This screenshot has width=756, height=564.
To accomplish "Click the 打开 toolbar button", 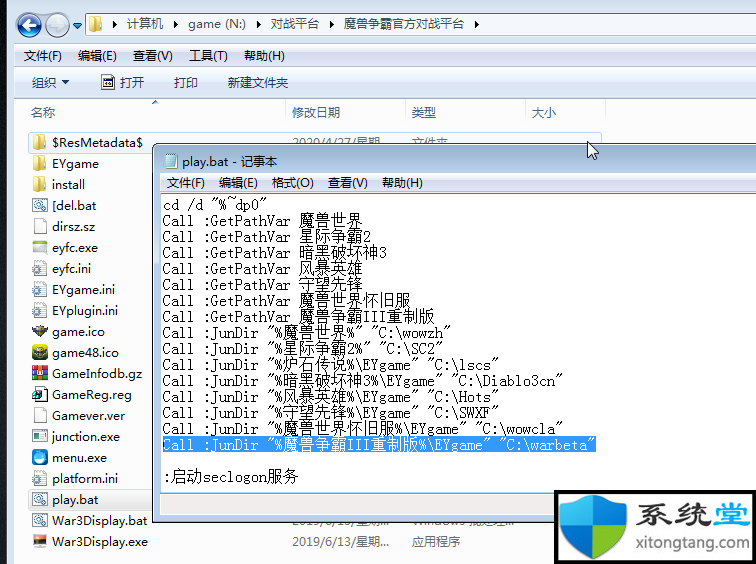I will pos(122,82).
